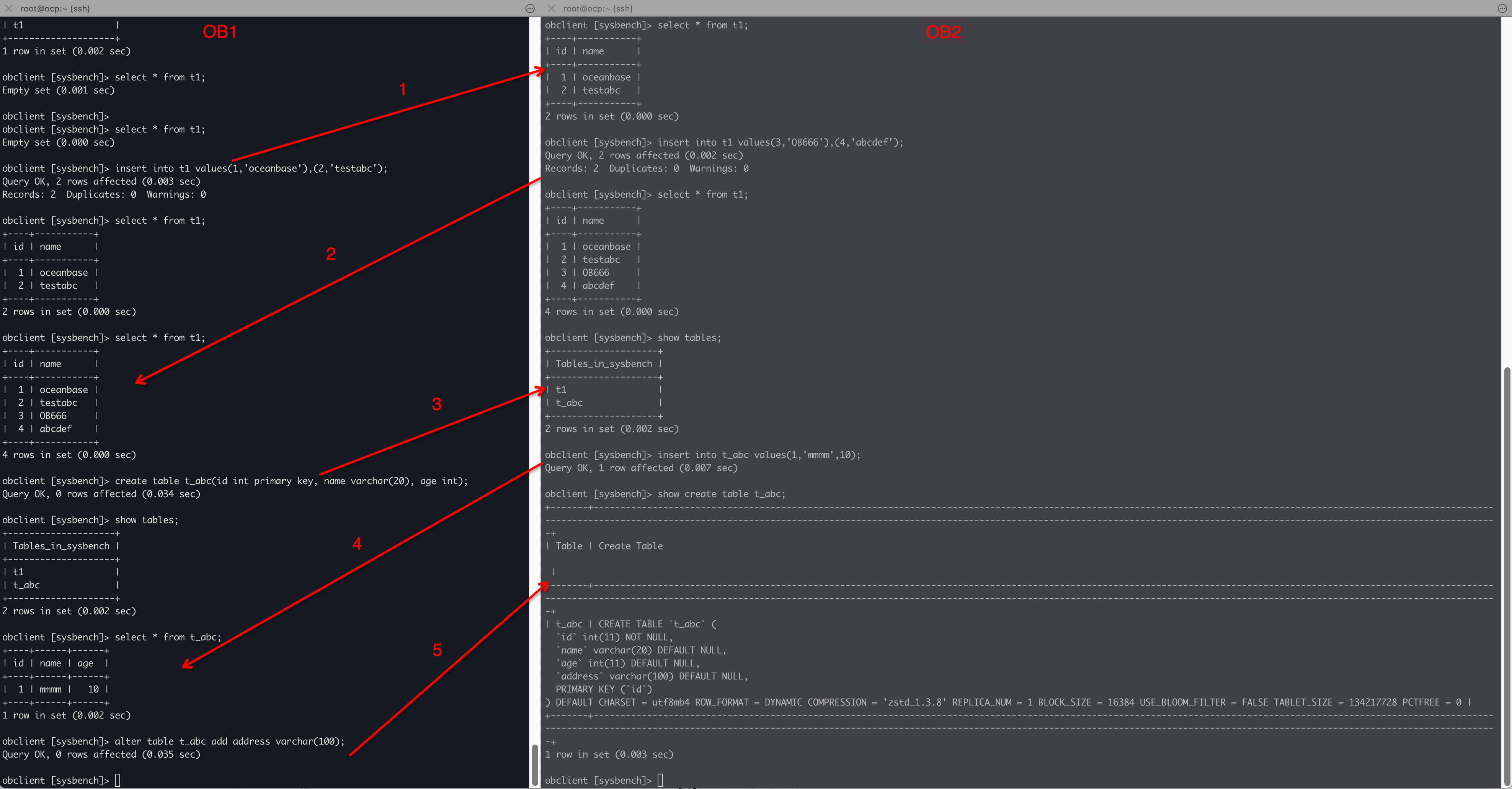1512x789 pixels.
Task: Click the "create table t_abc(id int primary key..." command
Action: (292, 481)
